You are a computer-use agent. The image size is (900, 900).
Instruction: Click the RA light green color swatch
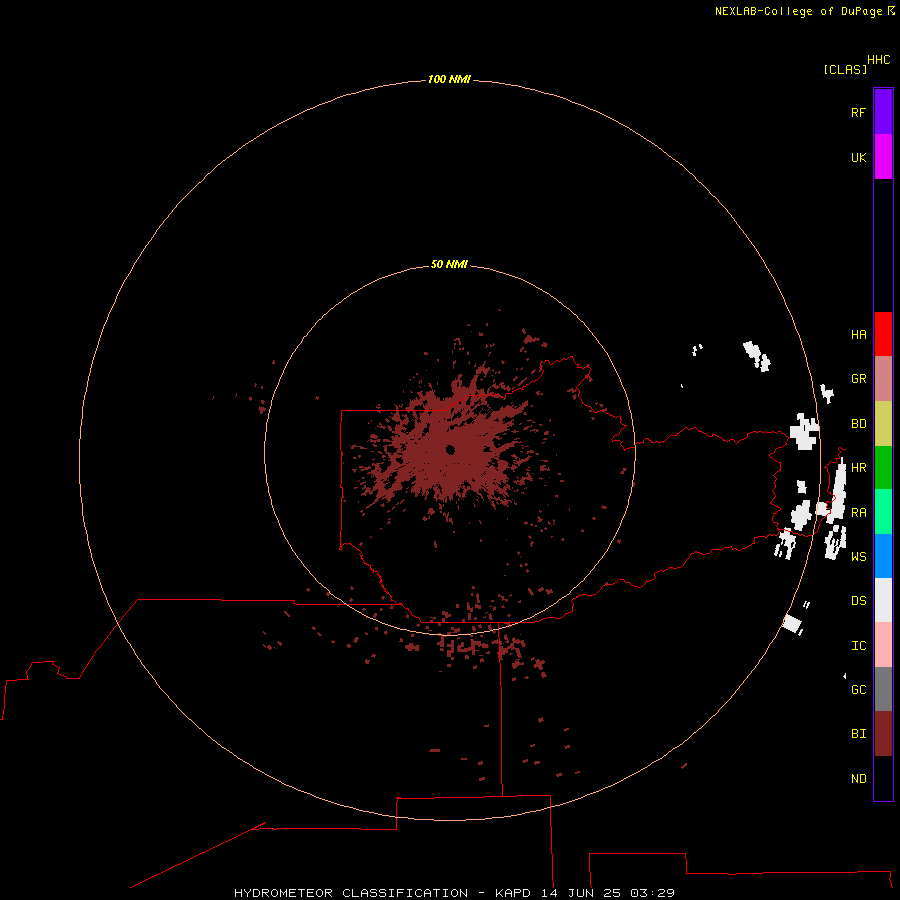883,512
